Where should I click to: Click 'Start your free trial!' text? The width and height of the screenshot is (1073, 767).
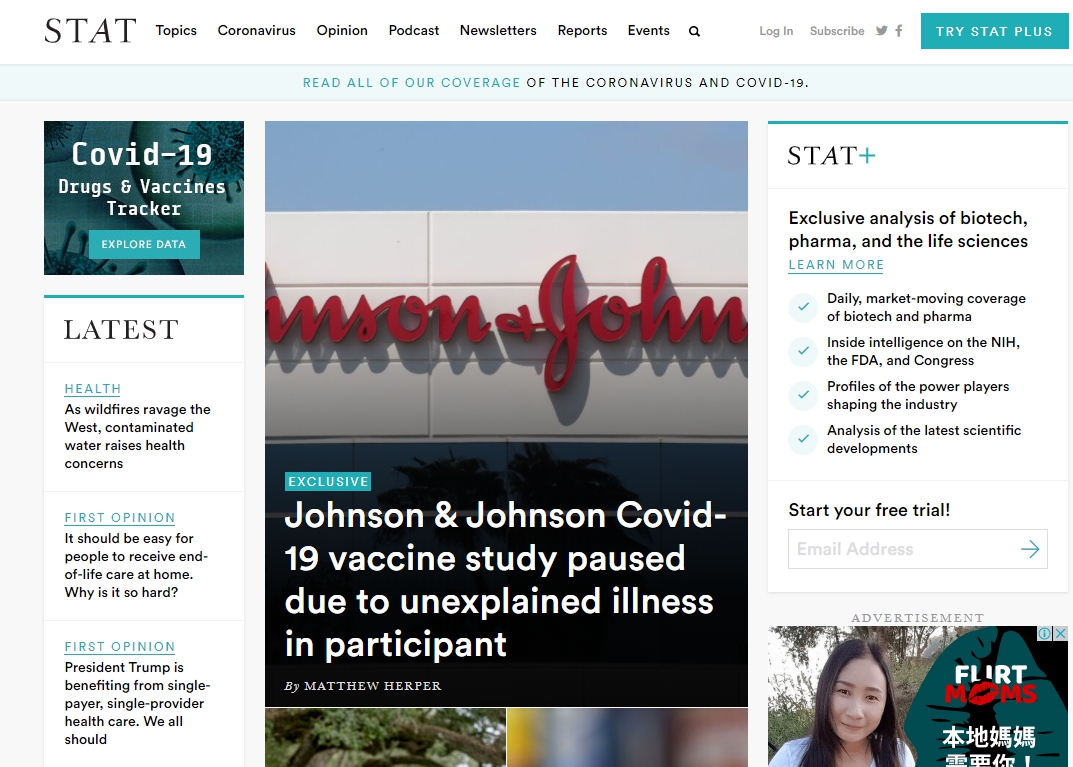[x=869, y=510]
